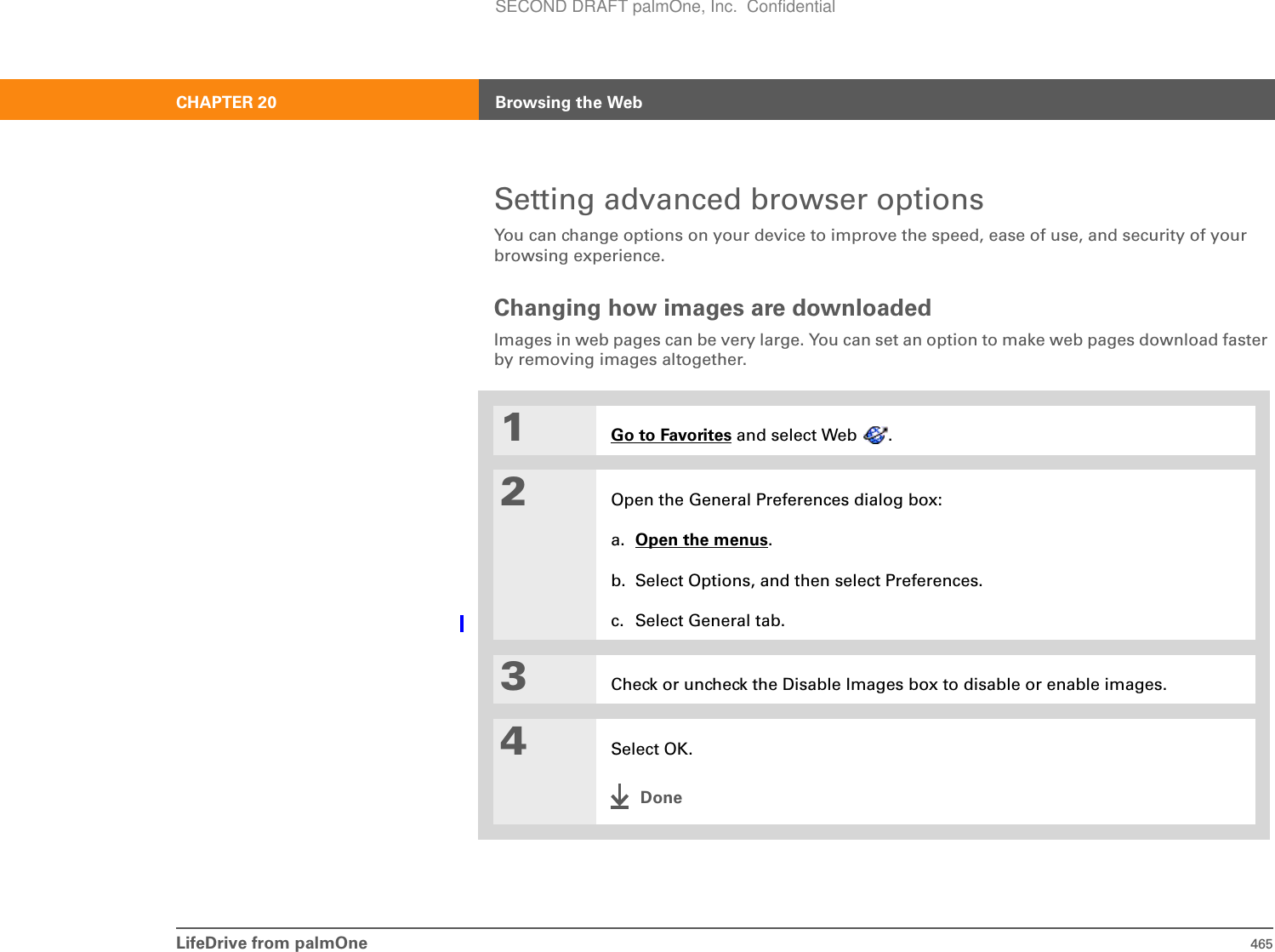Click 'Select OK.' text in step 4
The image size is (1275, 952).
[652, 749]
